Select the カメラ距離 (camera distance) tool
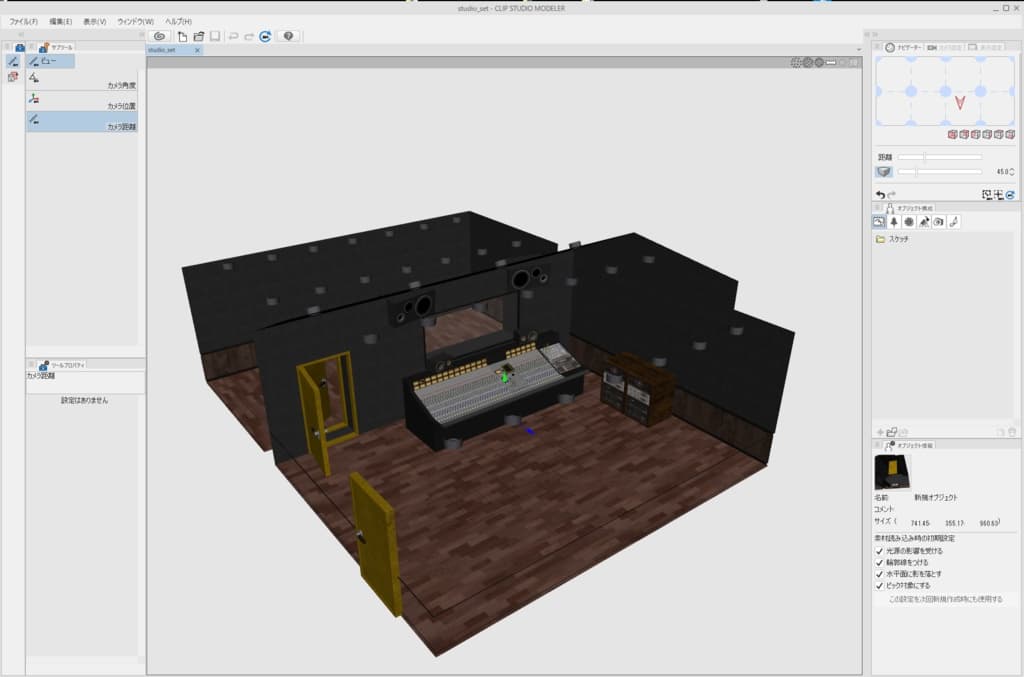Viewport: 1024px width, 677px height. pyautogui.click(x=80, y=121)
